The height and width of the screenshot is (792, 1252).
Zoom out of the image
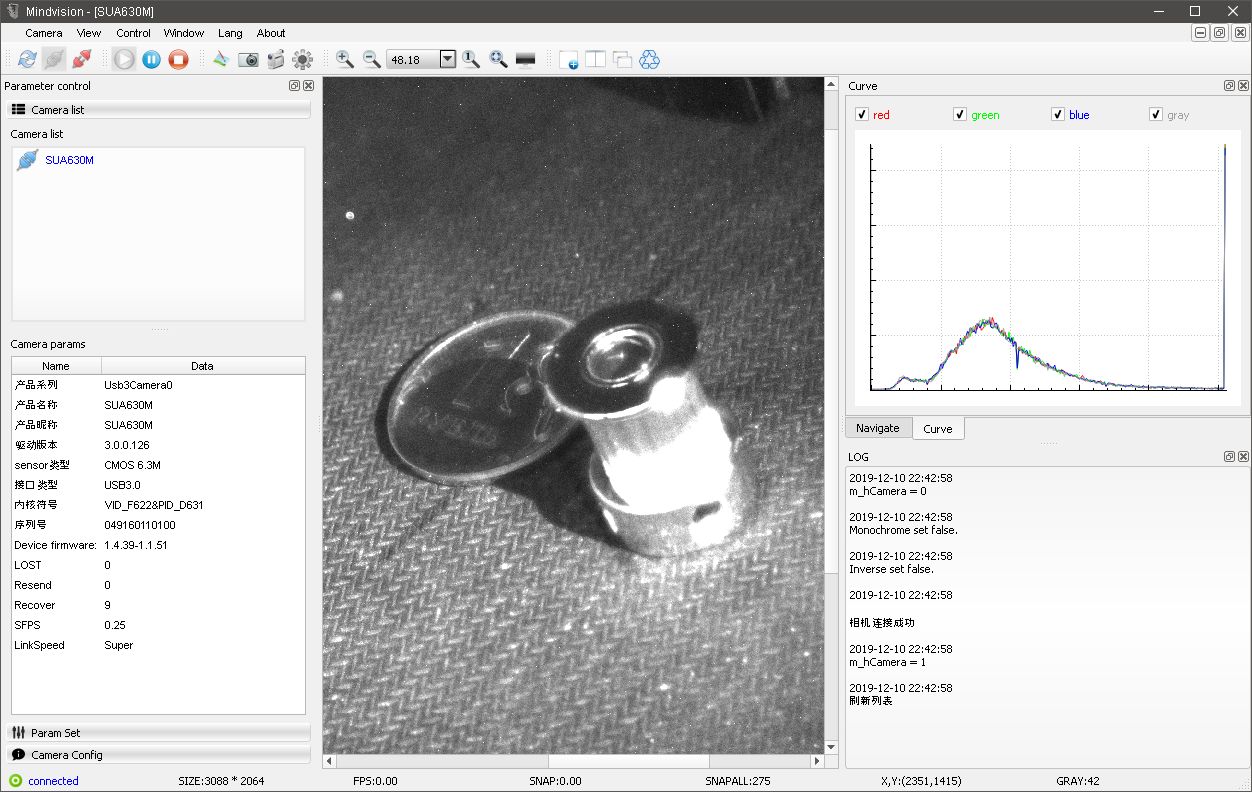pos(372,60)
